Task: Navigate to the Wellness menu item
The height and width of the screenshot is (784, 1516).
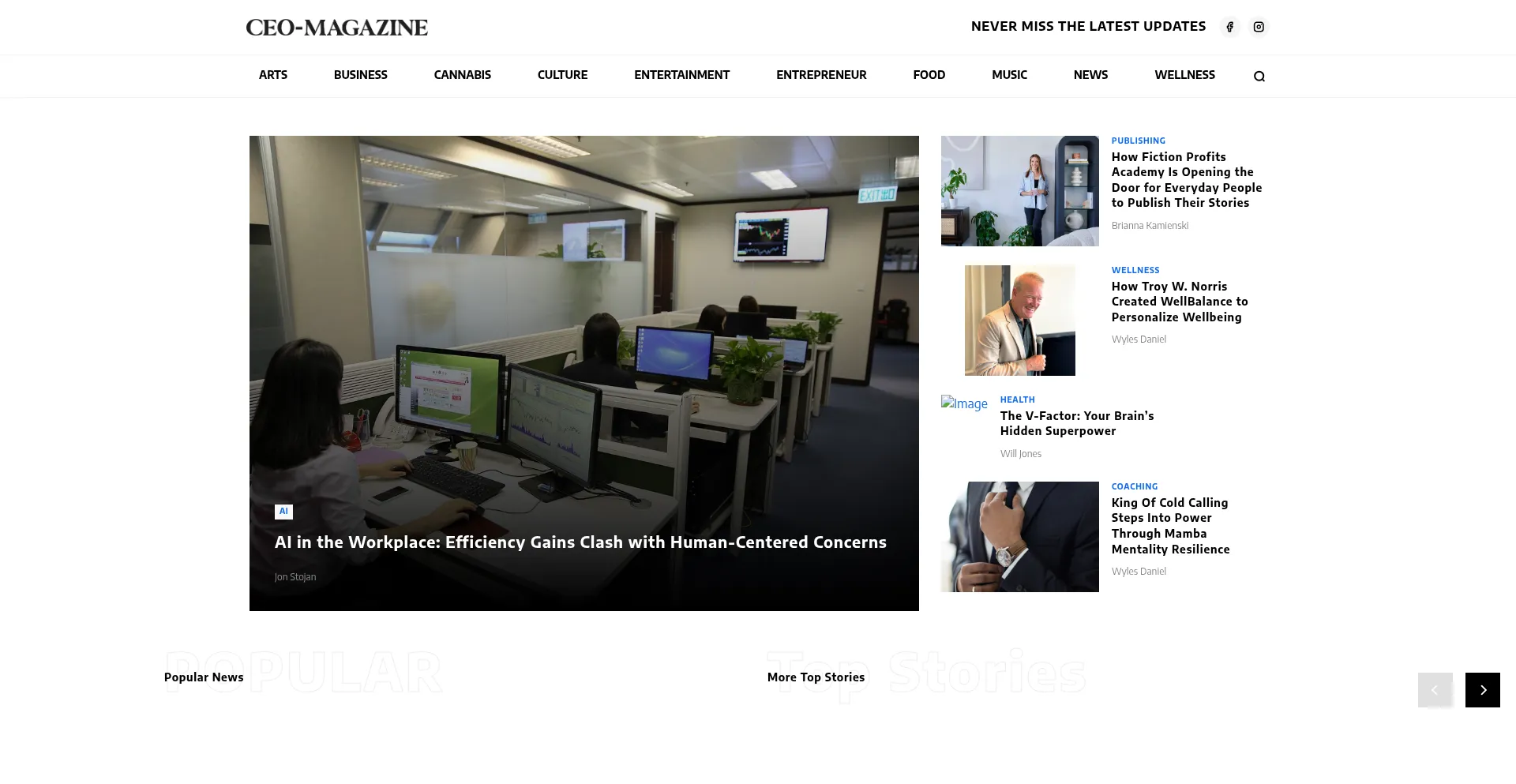Action: click(x=1184, y=75)
